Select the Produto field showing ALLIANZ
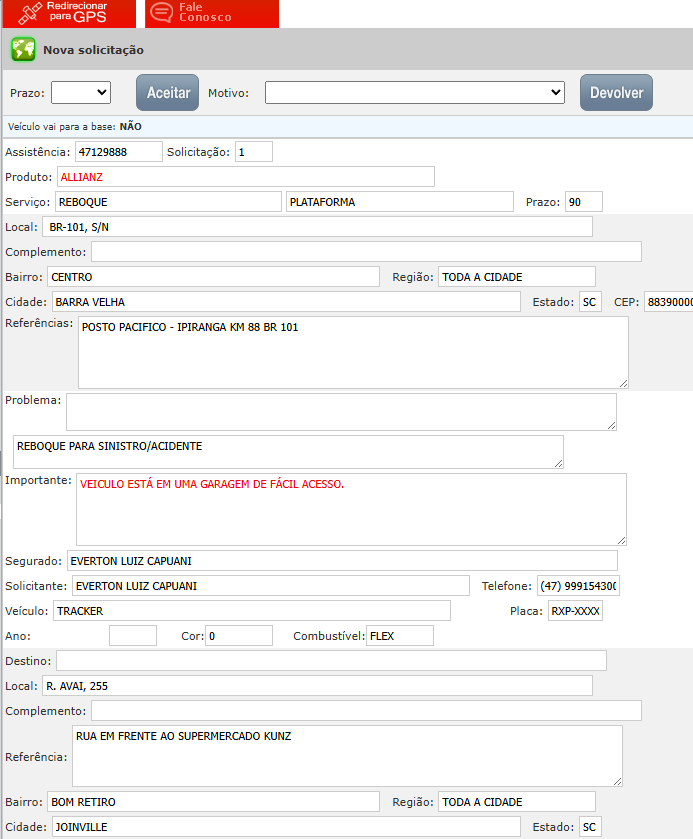The image size is (693, 839). 245,177
